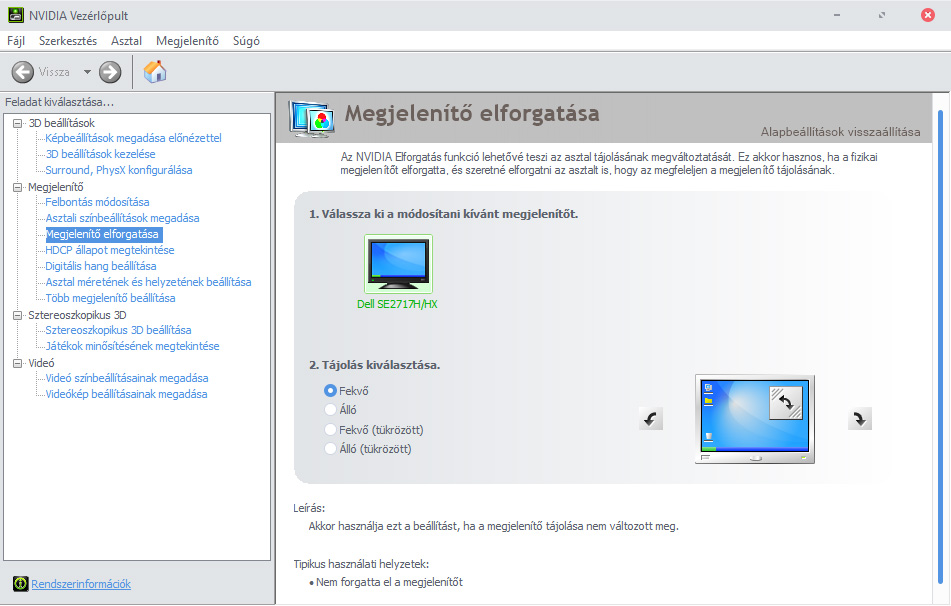
Task: Choose the Fekvő (tükrözött) radio option
Action: pyautogui.click(x=330, y=430)
